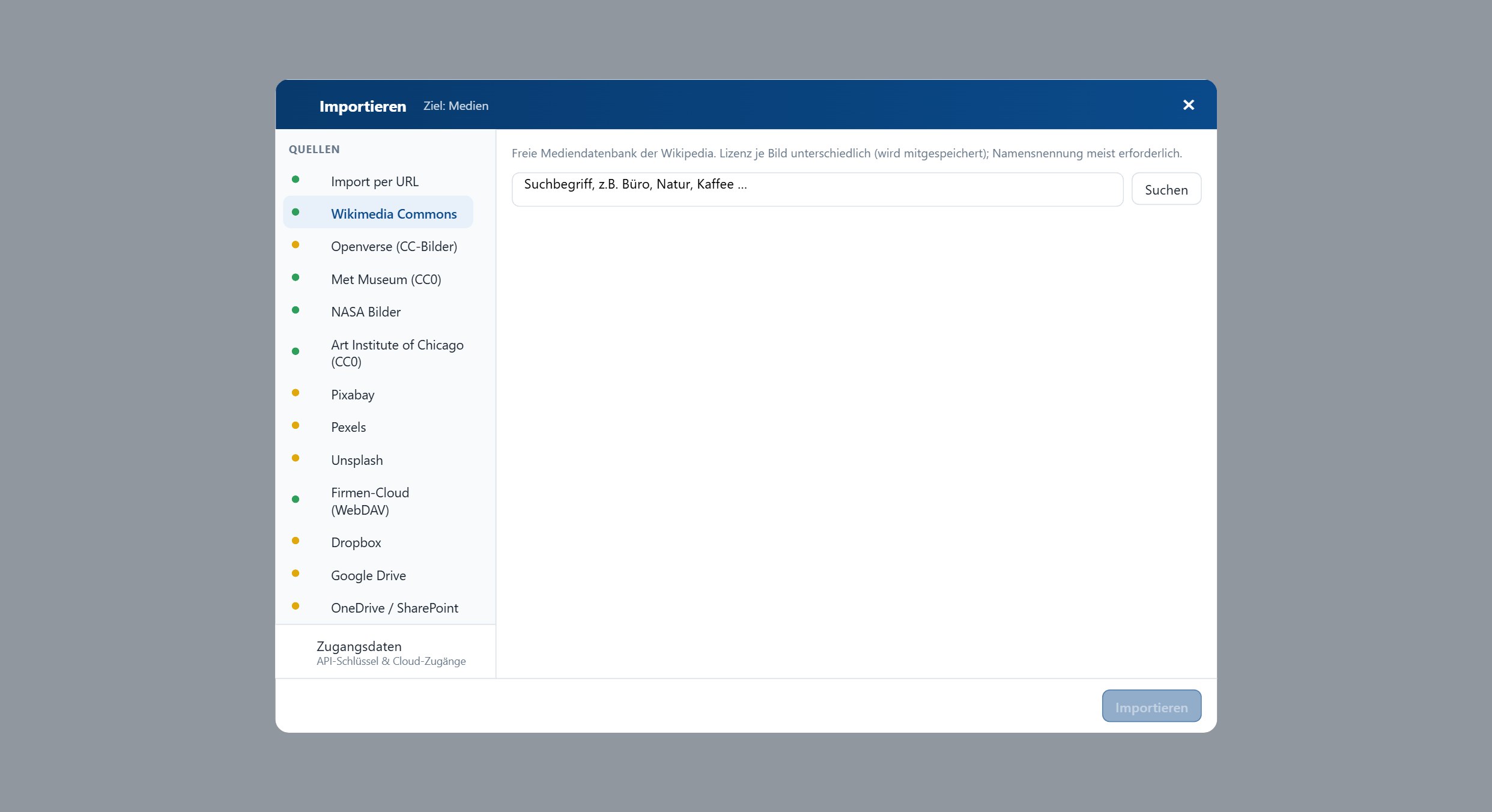Choose Google Drive source
The height and width of the screenshot is (812, 1492).
378,575
